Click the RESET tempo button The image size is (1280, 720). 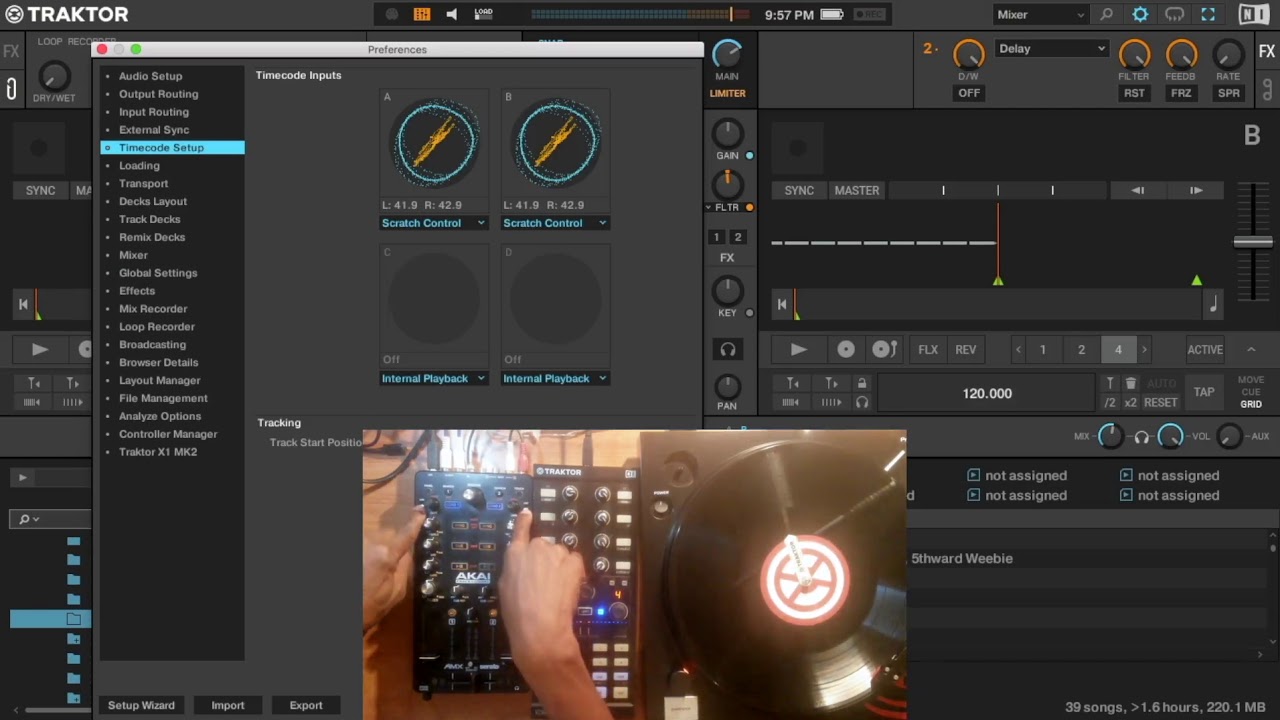click(x=1161, y=402)
